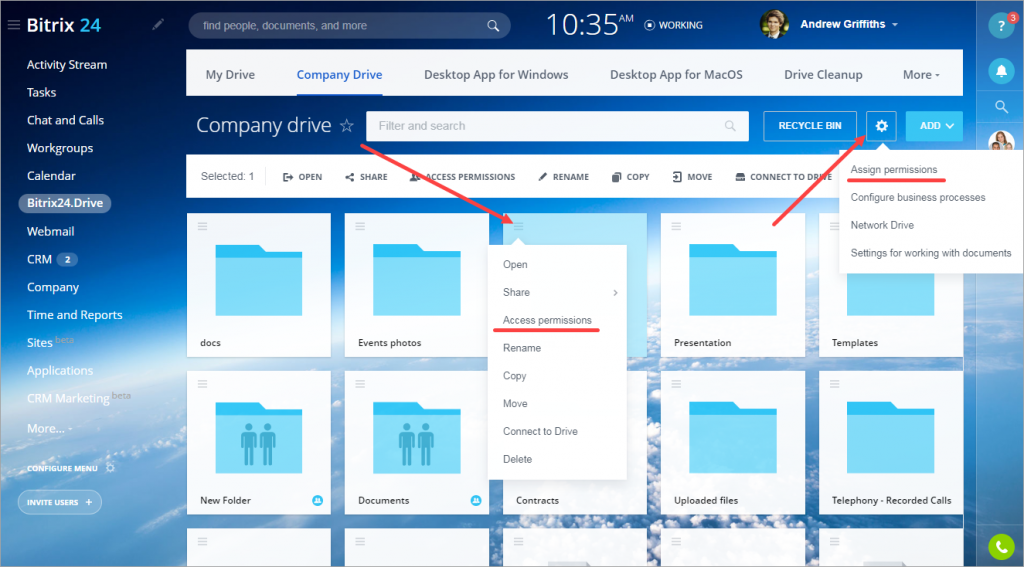Click MOVE in the selection toolbar
Viewport: 1024px width, 567px height.
coord(692,177)
